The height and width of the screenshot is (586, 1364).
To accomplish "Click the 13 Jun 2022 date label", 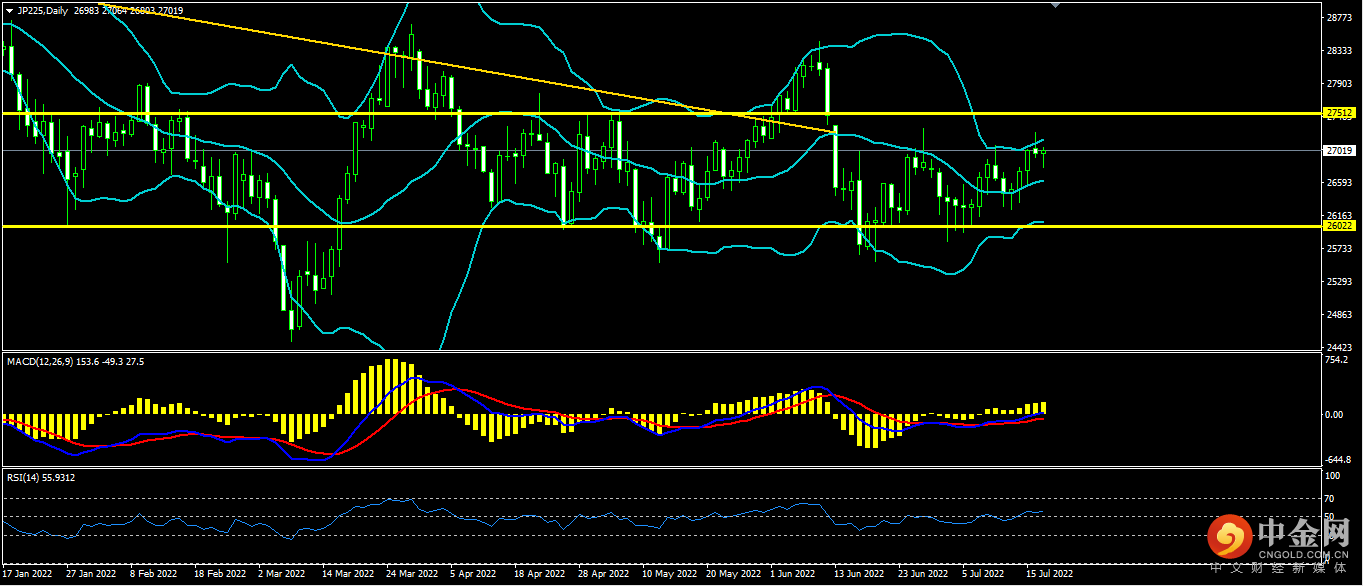I will tap(859, 575).
